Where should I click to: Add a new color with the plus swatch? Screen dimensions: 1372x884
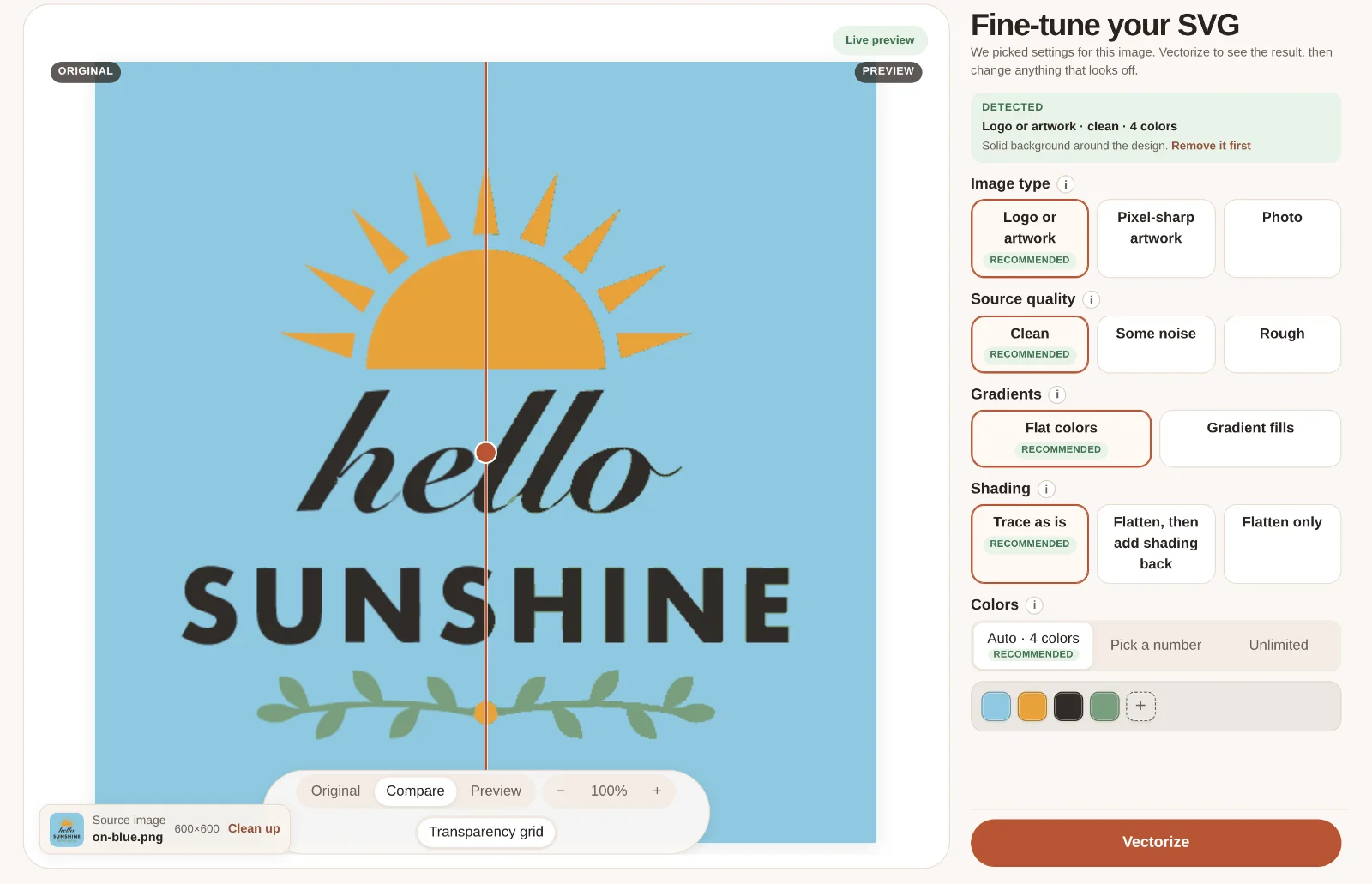(x=1140, y=706)
